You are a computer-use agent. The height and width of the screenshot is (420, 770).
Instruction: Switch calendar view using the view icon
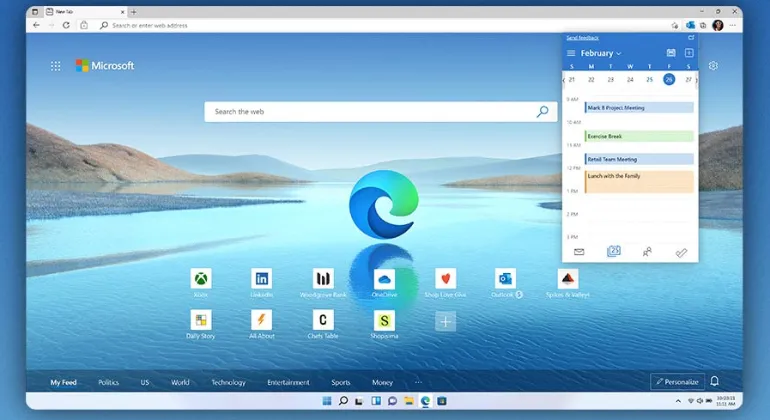[671, 53]
